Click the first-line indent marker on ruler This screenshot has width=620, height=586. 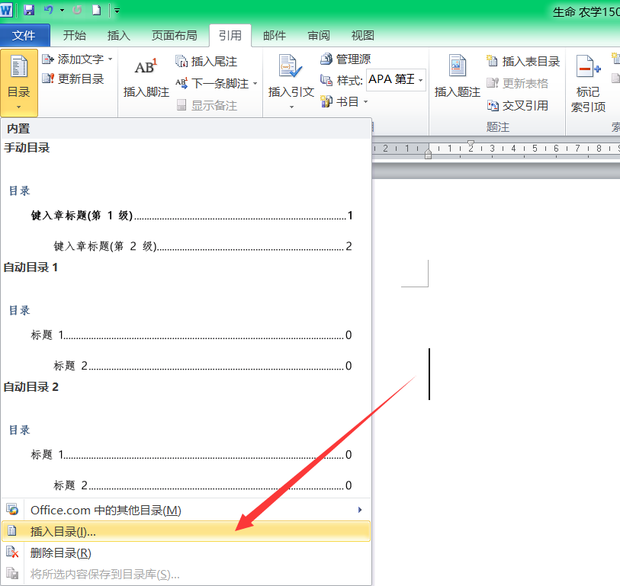[x=471, y=143]
